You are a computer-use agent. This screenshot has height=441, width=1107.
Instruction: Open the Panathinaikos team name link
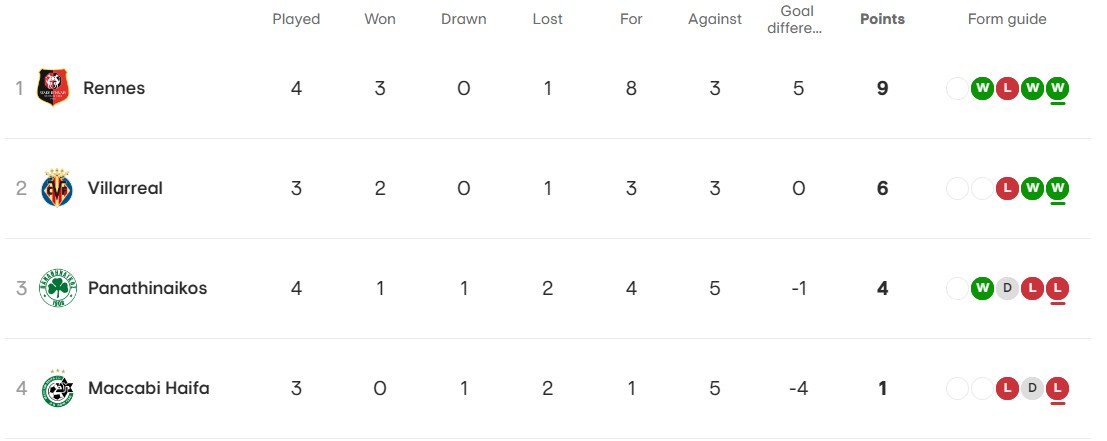point(147,288)
